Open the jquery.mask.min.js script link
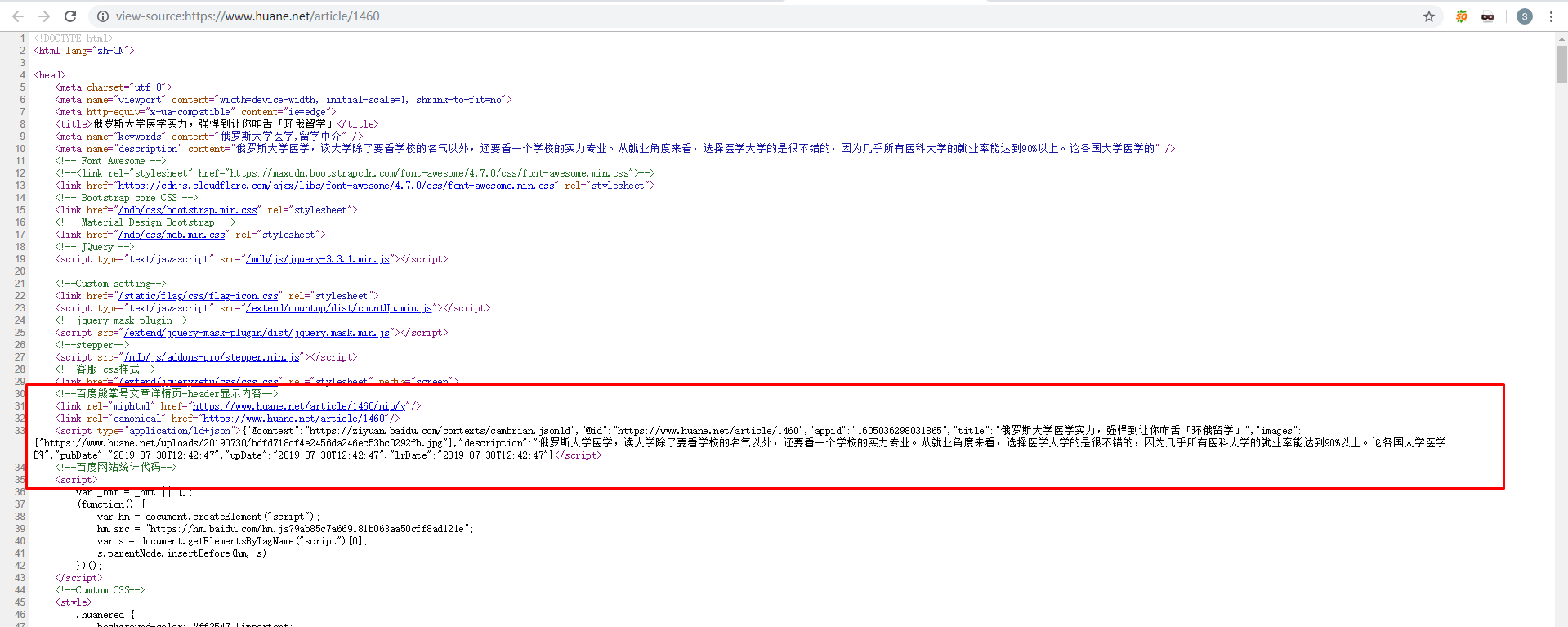Viewport: 1568px width, 627px height. tap(257, 333)
